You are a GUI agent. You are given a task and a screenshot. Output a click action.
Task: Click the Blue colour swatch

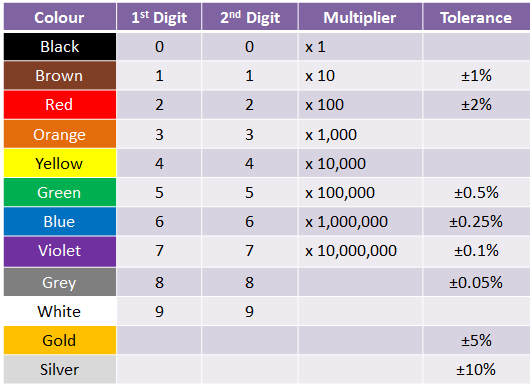tap(60, 221)
